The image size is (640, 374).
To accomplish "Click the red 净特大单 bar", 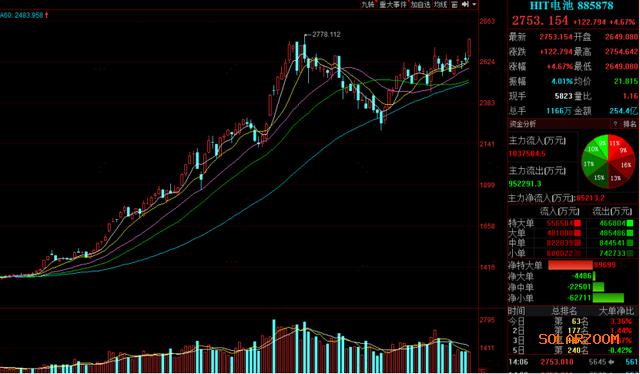I will [570, 265].
